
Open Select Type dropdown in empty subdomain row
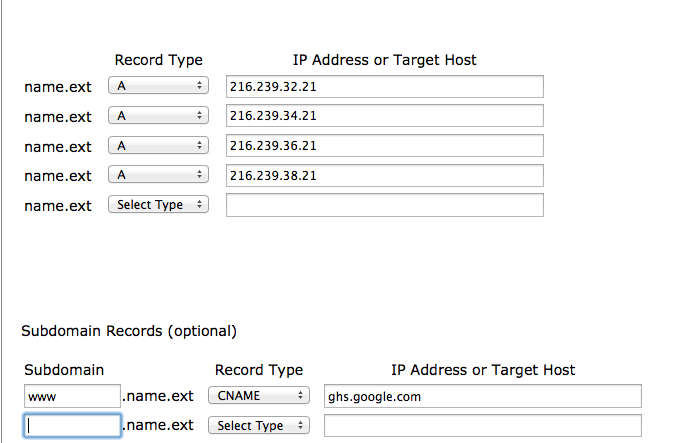[x=259, y=426]
